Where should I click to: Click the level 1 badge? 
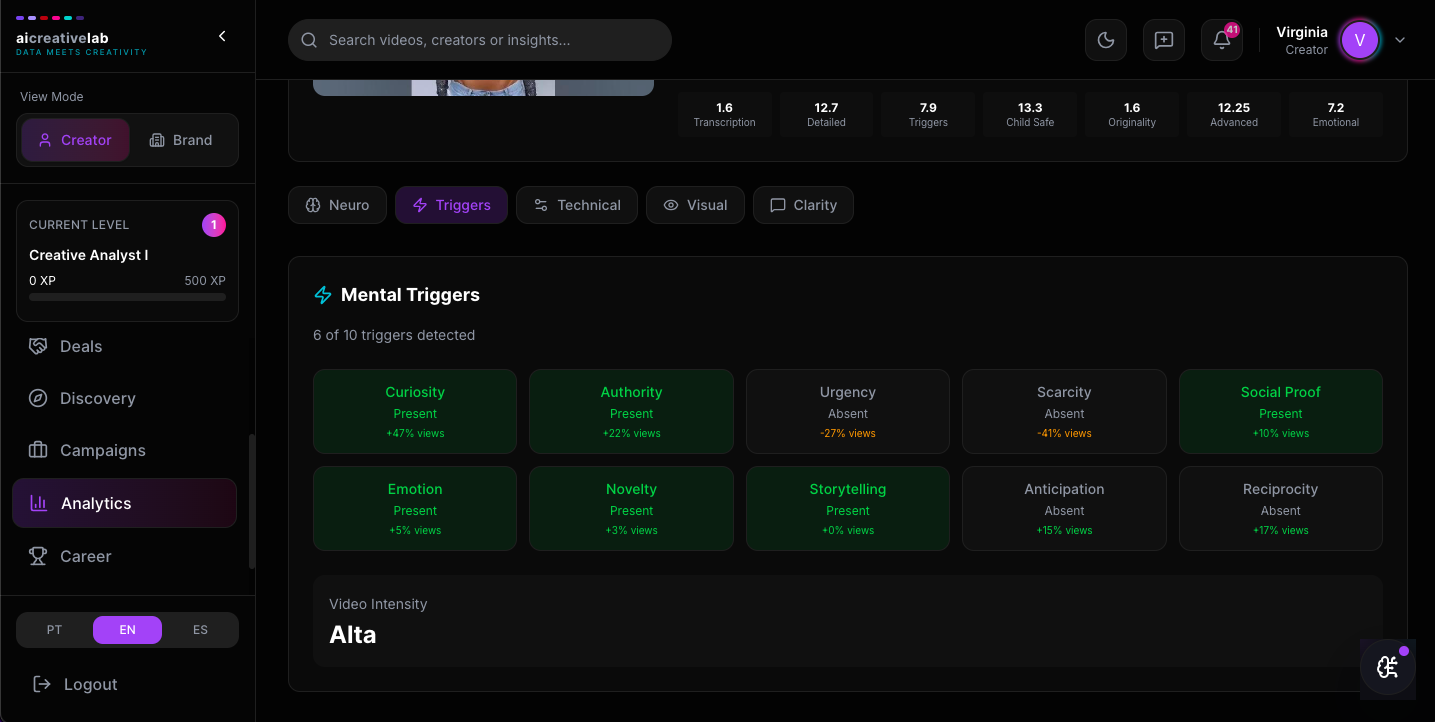click(213, 225)
